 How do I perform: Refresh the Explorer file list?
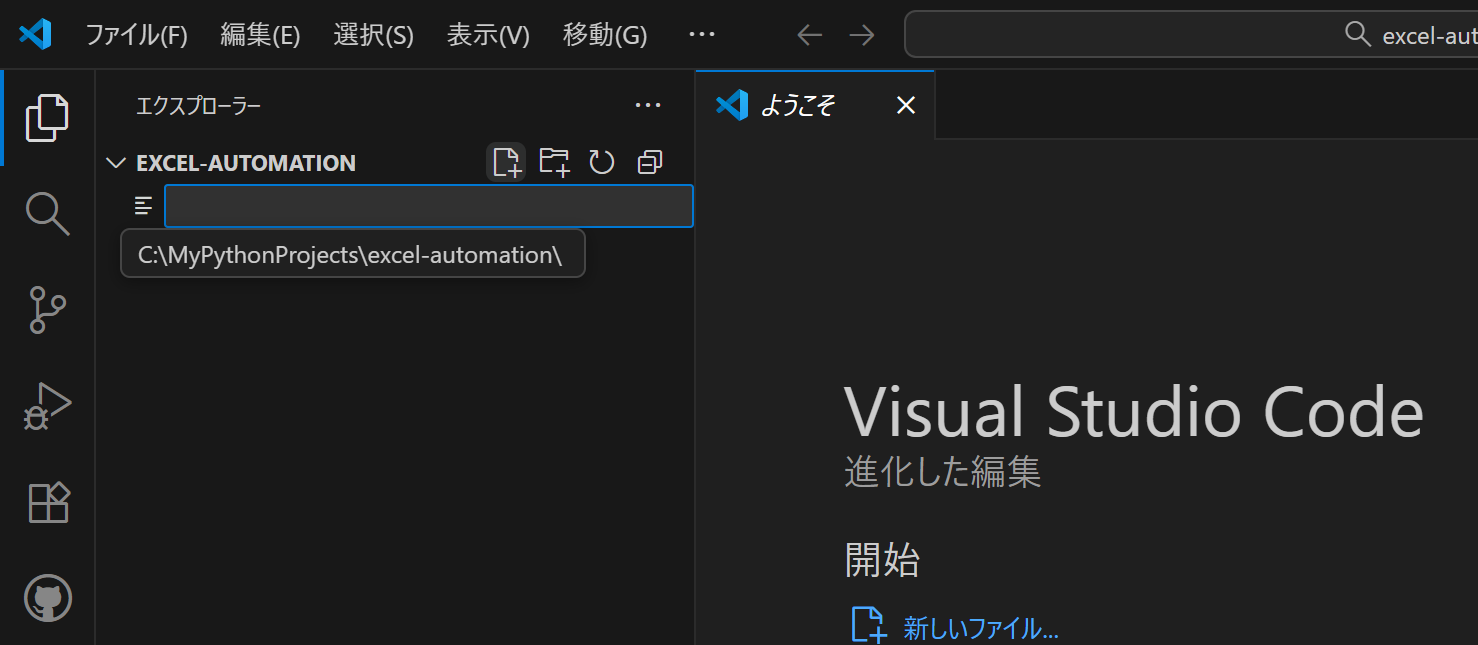coord(601,161)
